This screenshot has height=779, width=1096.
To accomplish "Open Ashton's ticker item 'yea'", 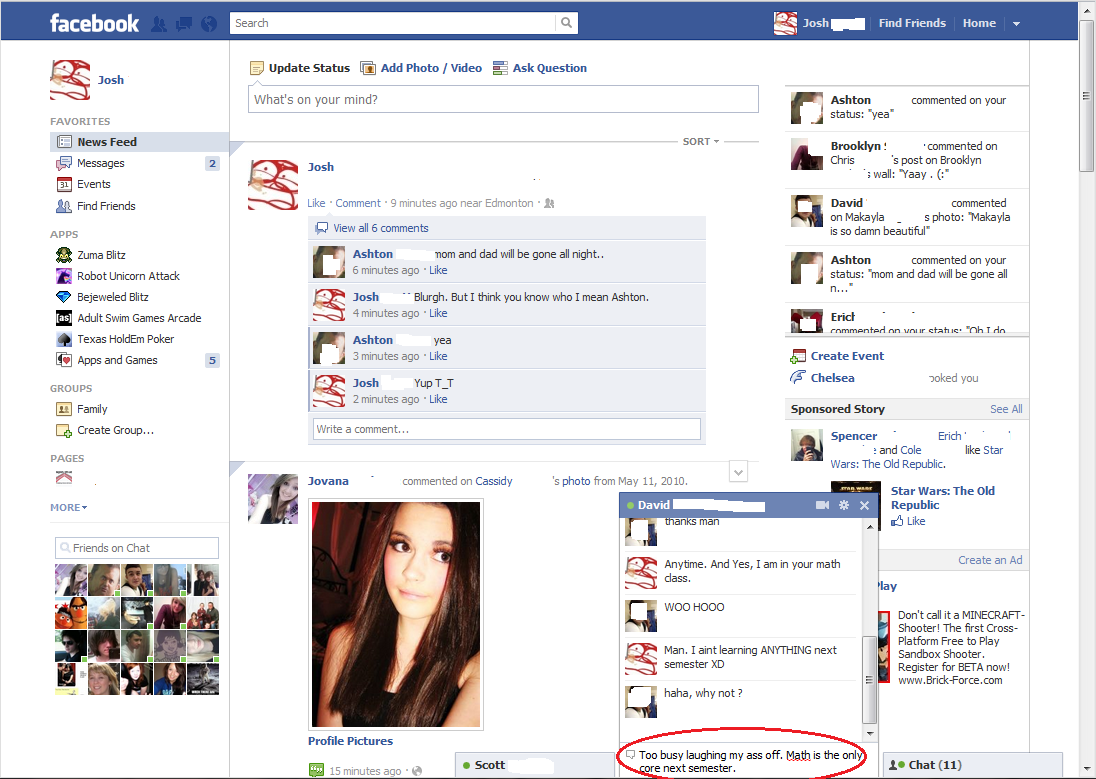I will (907, 108).
